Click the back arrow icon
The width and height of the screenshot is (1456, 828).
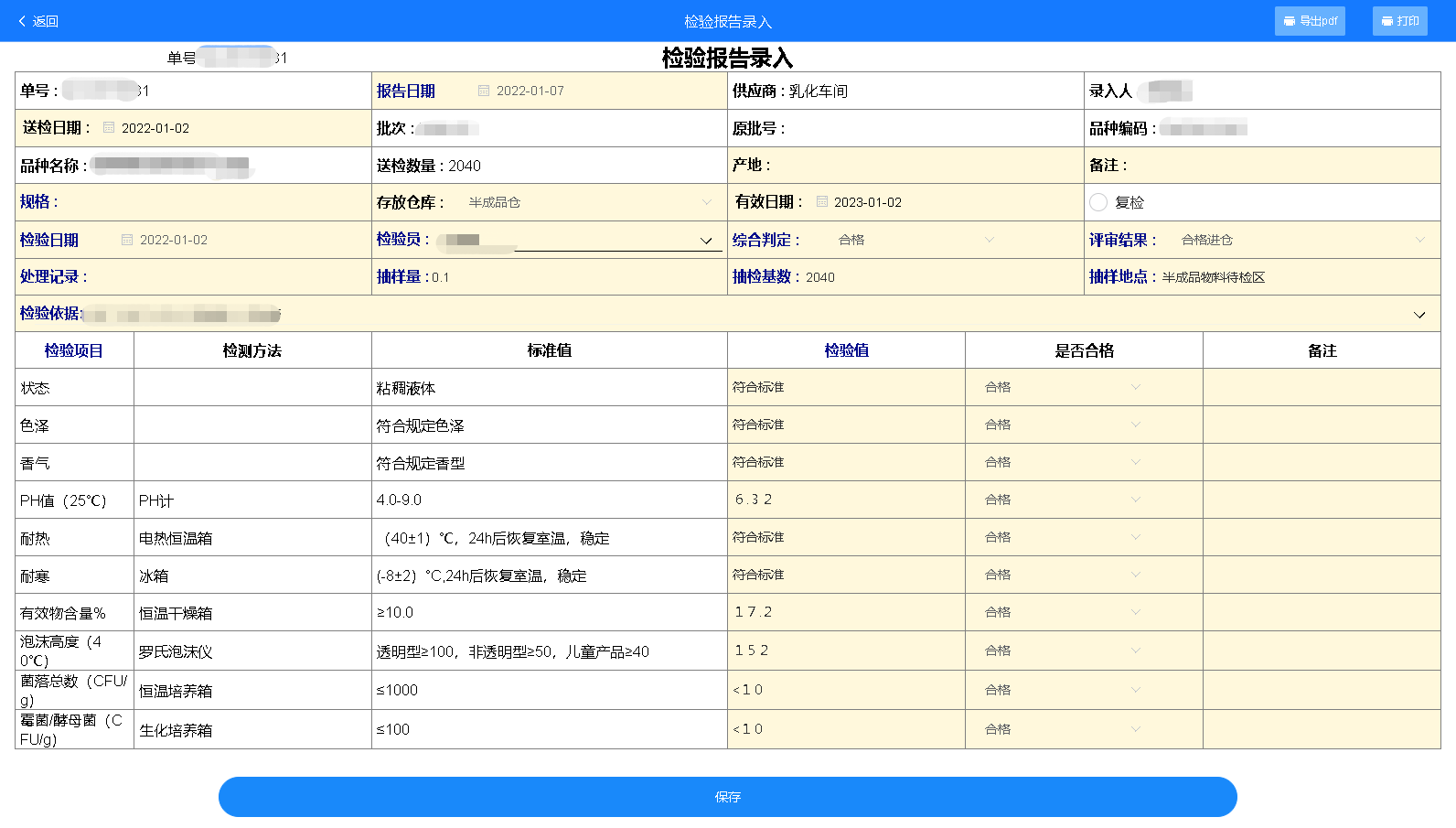[x=22, y=21]
